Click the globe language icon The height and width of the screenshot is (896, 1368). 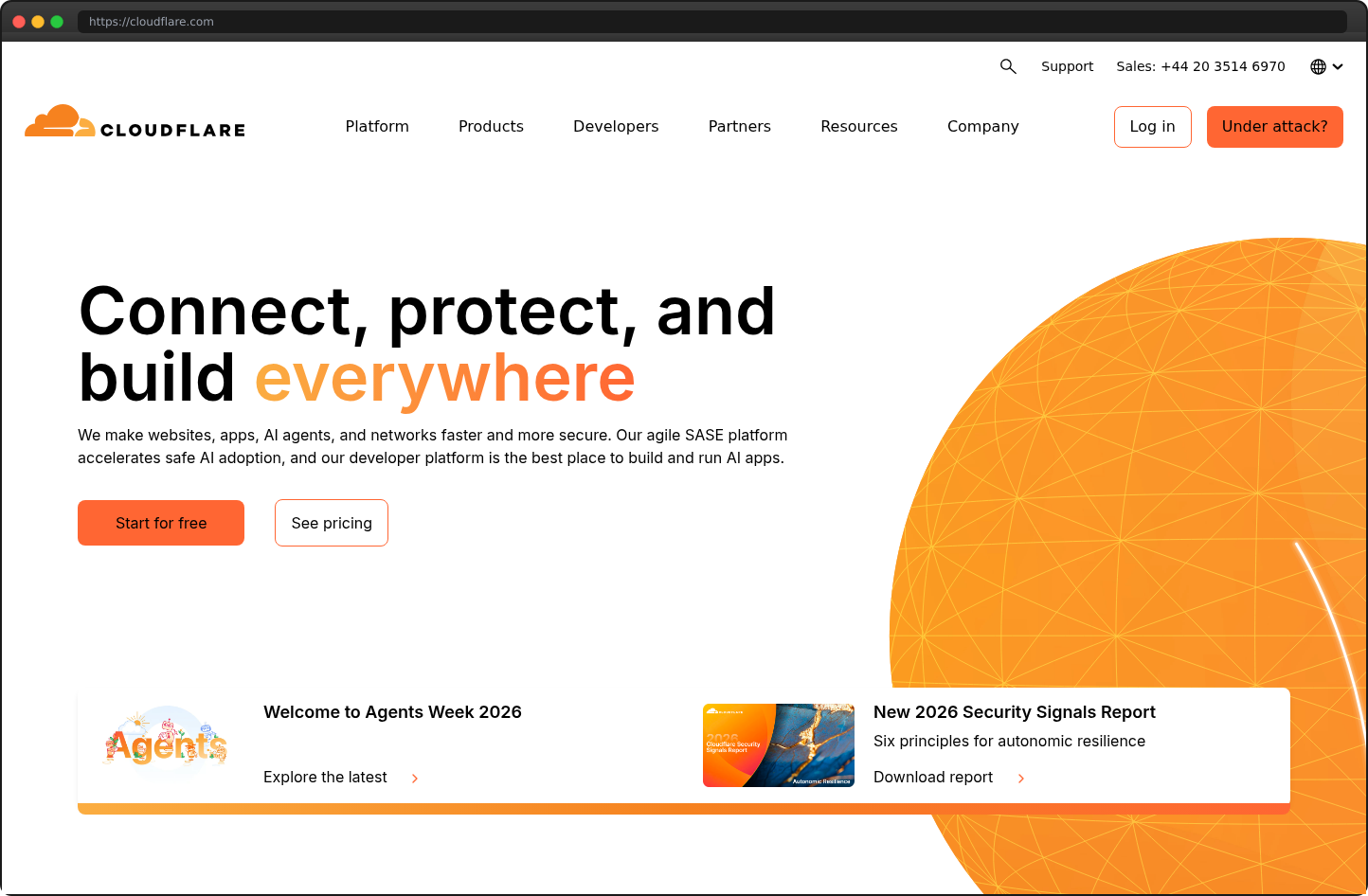tap(1316, 66)
